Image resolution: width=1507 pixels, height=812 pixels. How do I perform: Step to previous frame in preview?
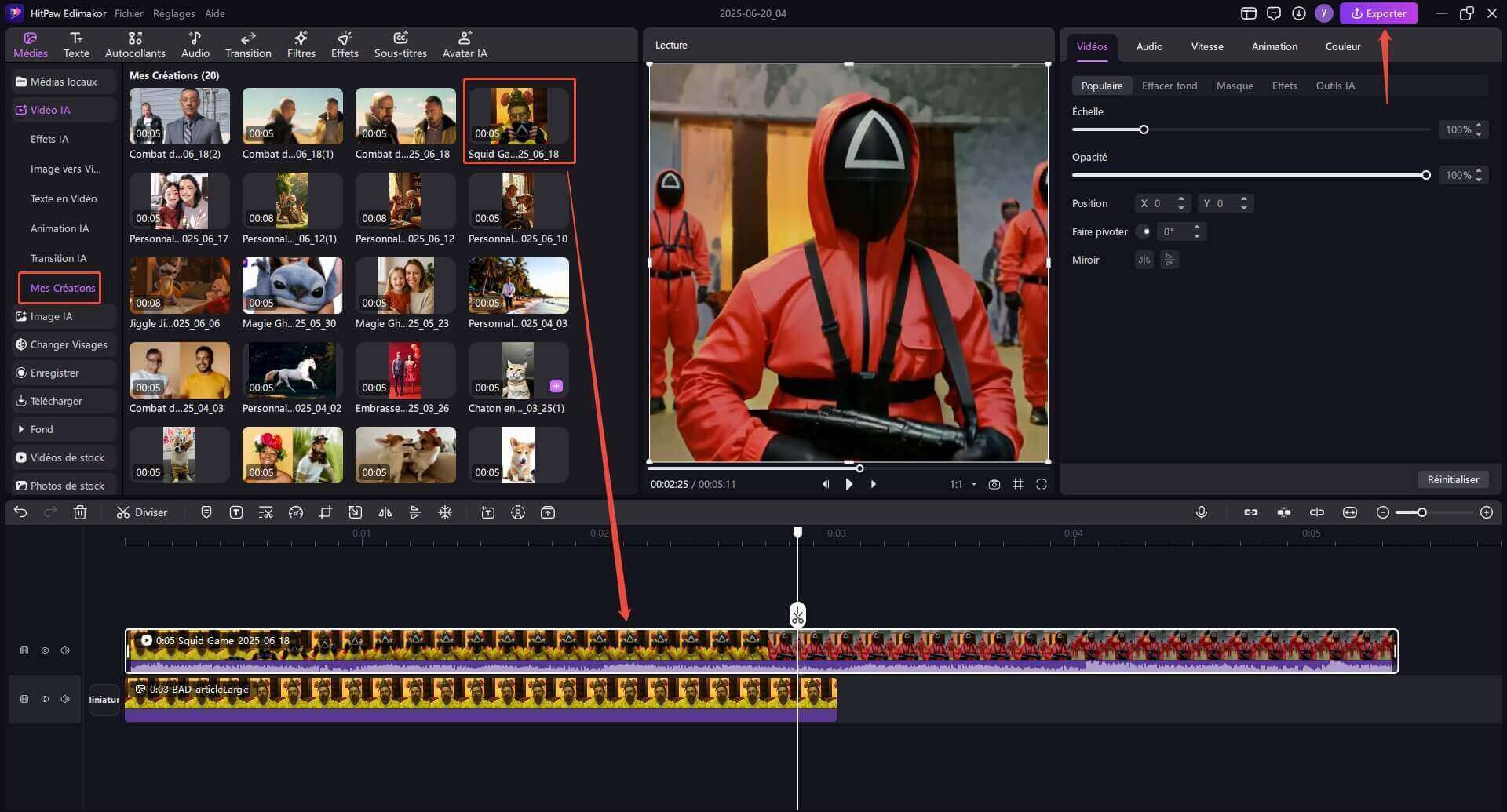click(x=825, y=484)
